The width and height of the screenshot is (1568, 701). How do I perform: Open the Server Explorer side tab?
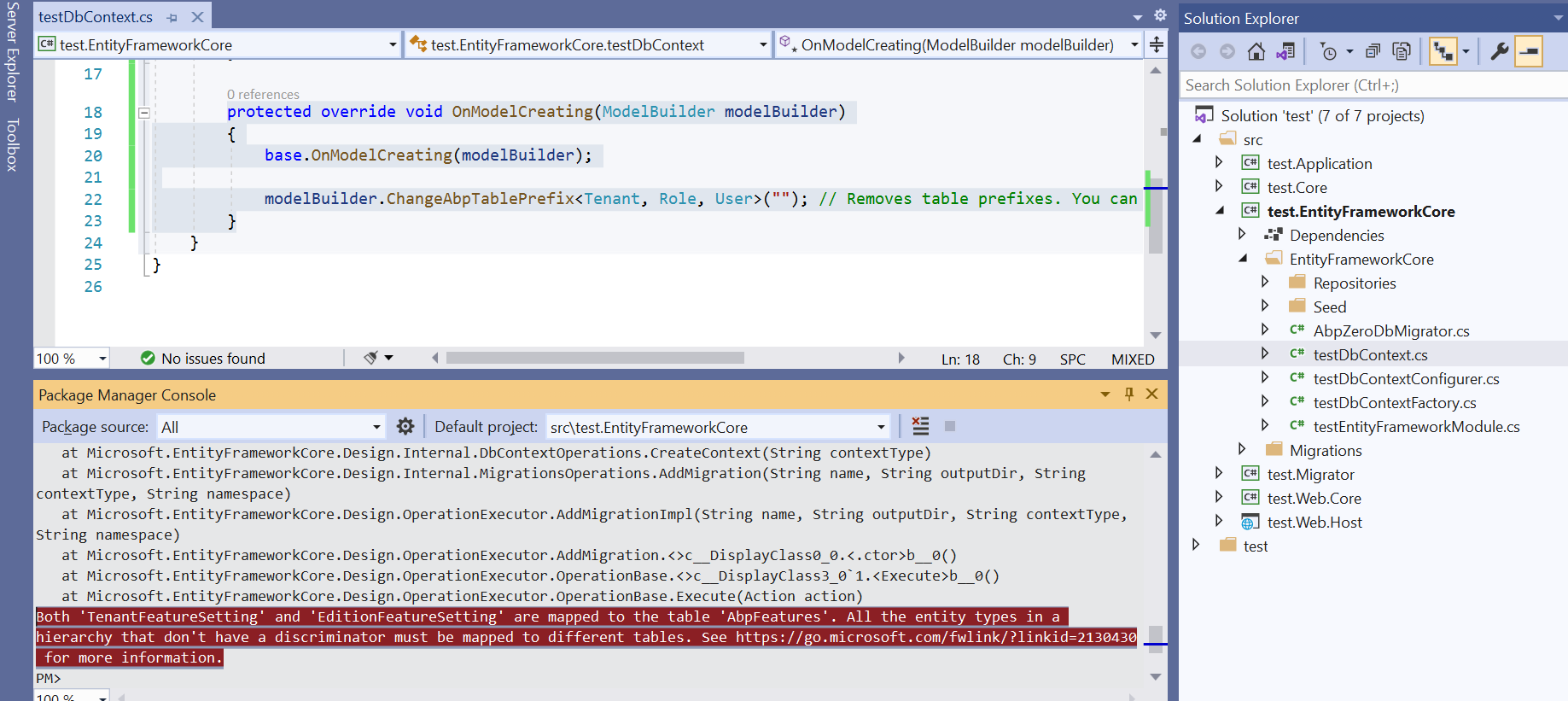12,53
